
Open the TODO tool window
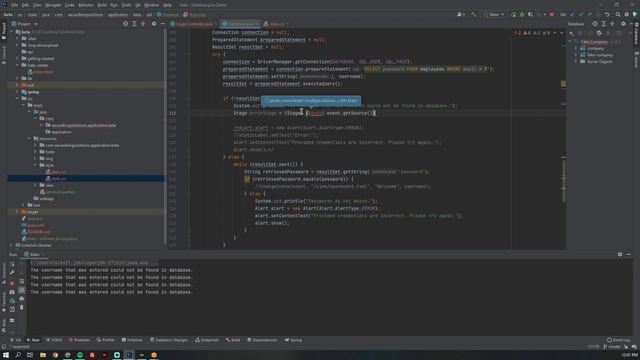(54, 340)
